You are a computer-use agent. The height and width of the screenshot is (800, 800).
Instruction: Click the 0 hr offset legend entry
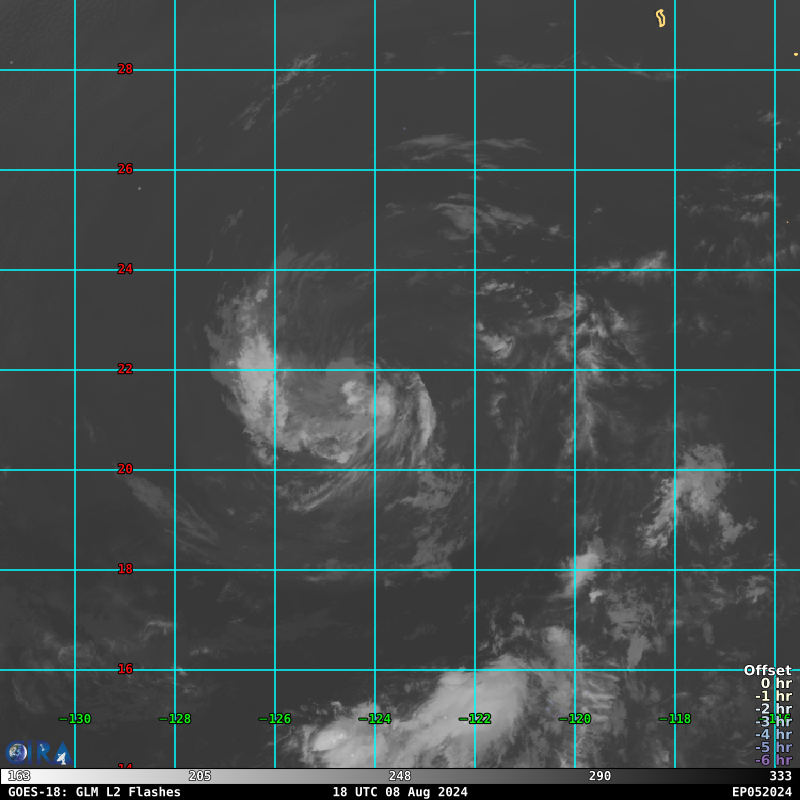777,683
